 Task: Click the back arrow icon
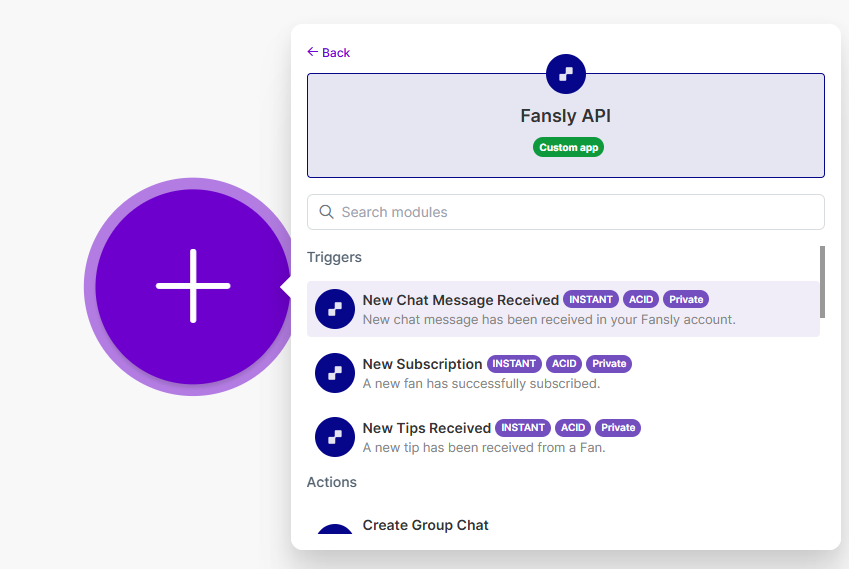(x=312, y=52)
